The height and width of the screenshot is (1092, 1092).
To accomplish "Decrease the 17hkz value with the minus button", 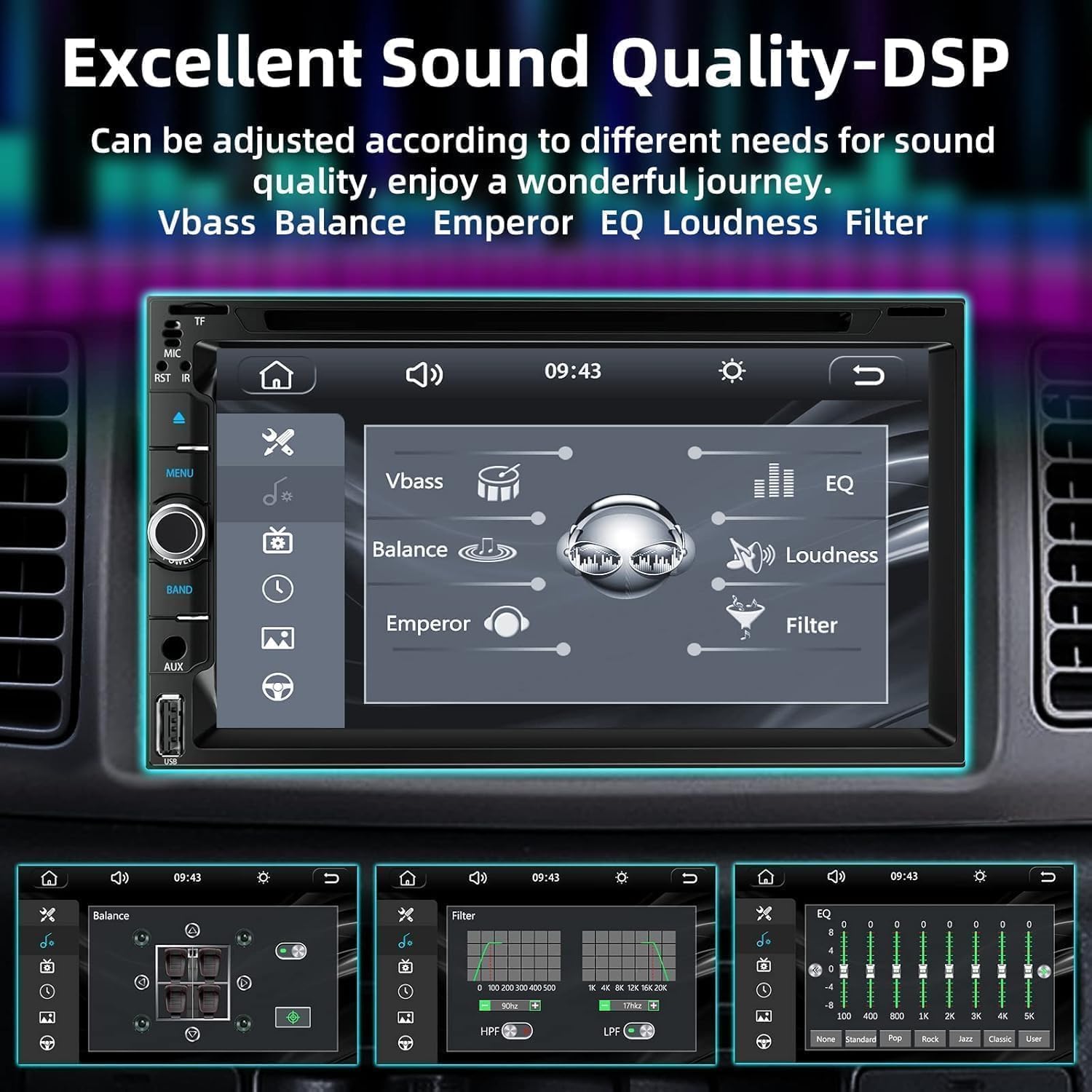I will pos(604,1005).
